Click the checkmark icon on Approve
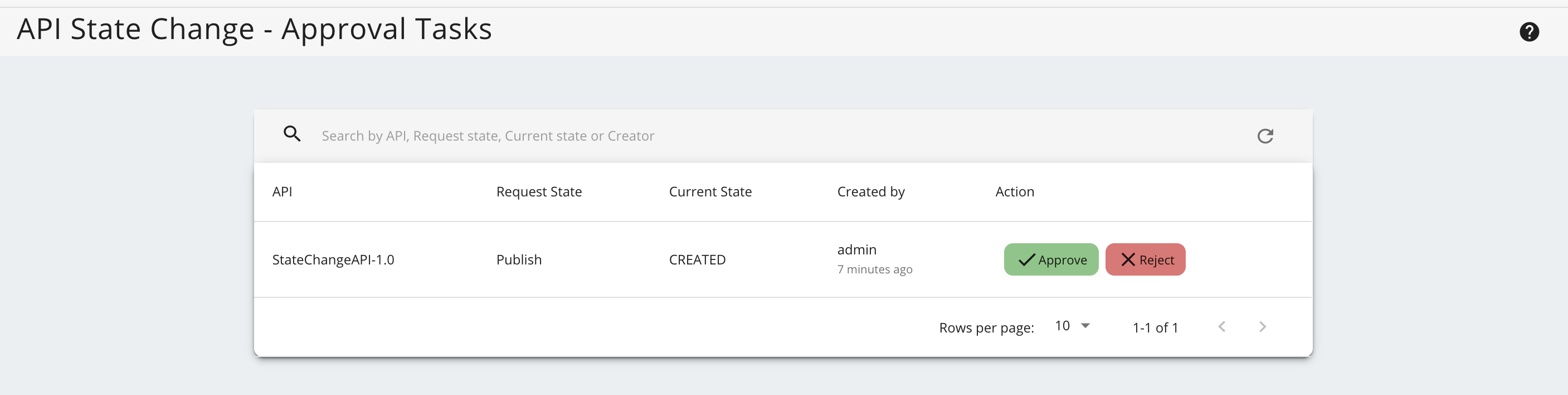Screen dimensions: 1568x395 1026,261
